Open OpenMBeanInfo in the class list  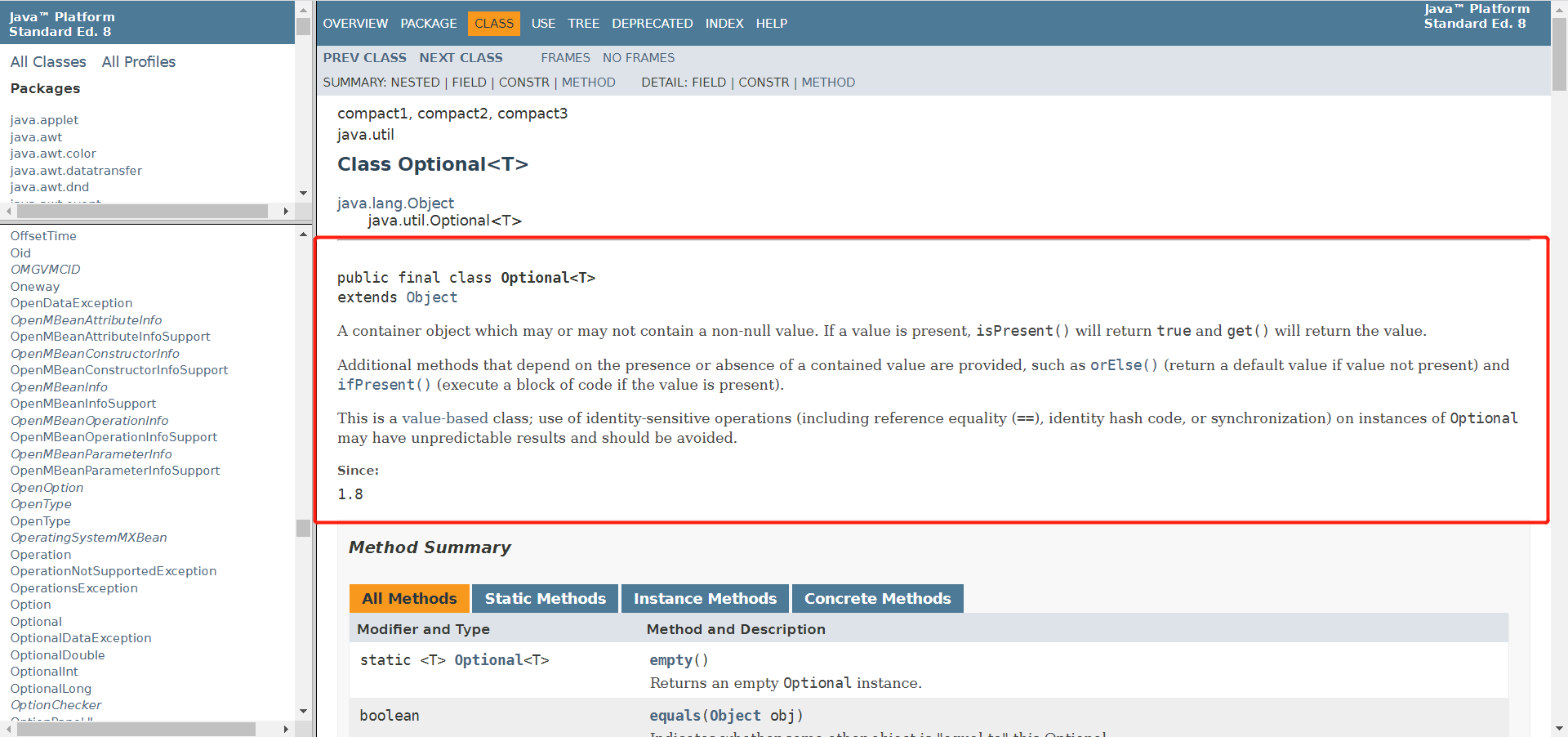(x=59, y=387)
